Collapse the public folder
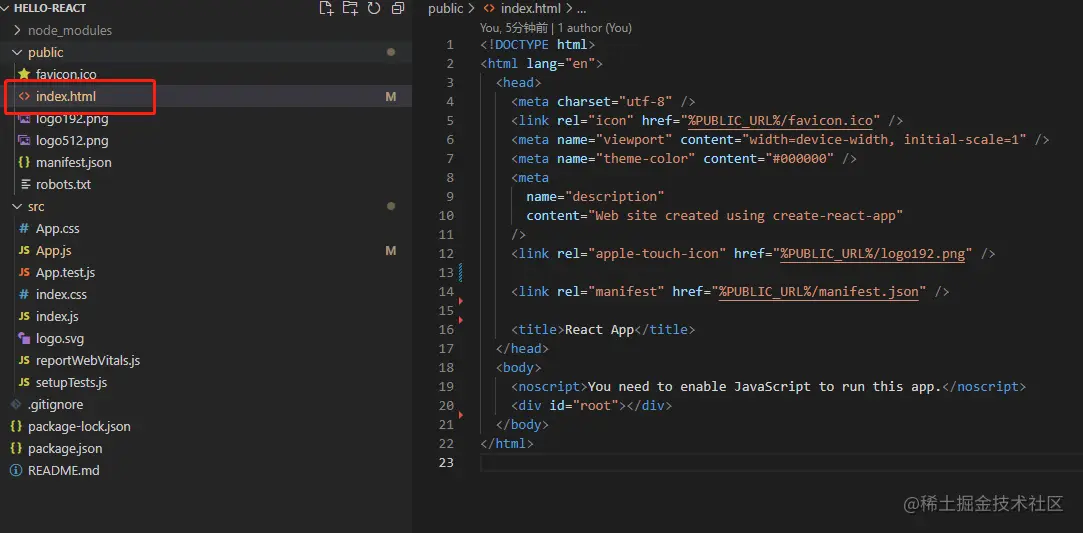The width and height of the screenshot is (1083, 533). tap(17, 52)
